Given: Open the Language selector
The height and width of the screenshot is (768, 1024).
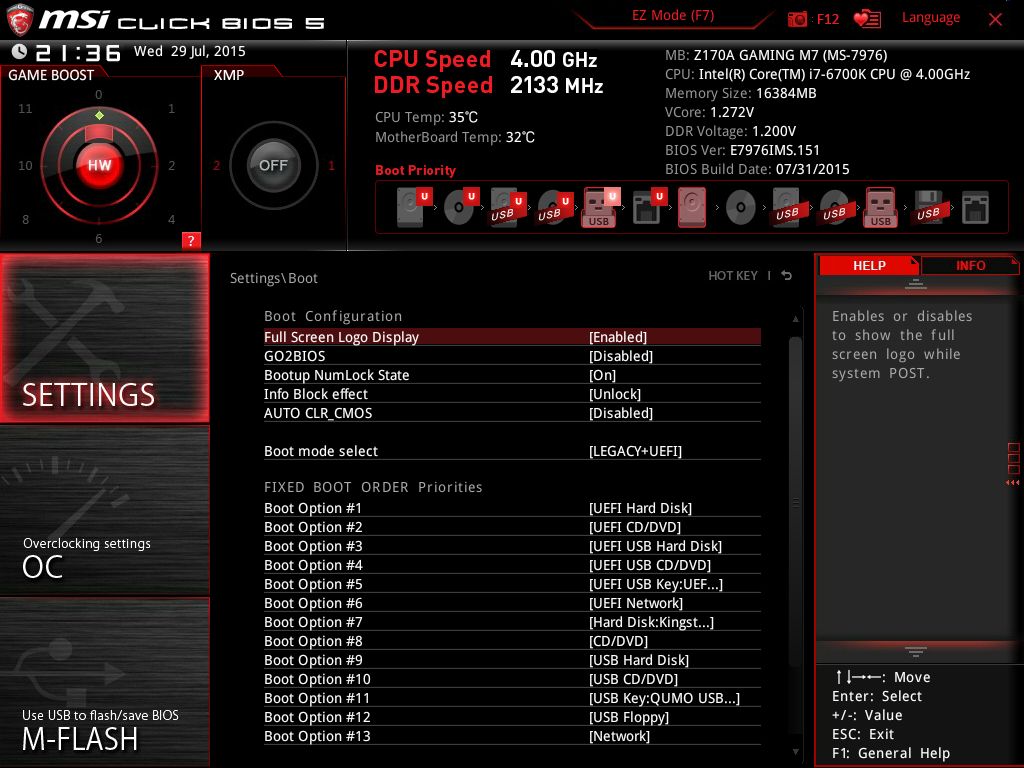Looking at the screenshot, I should pos(931,18).
